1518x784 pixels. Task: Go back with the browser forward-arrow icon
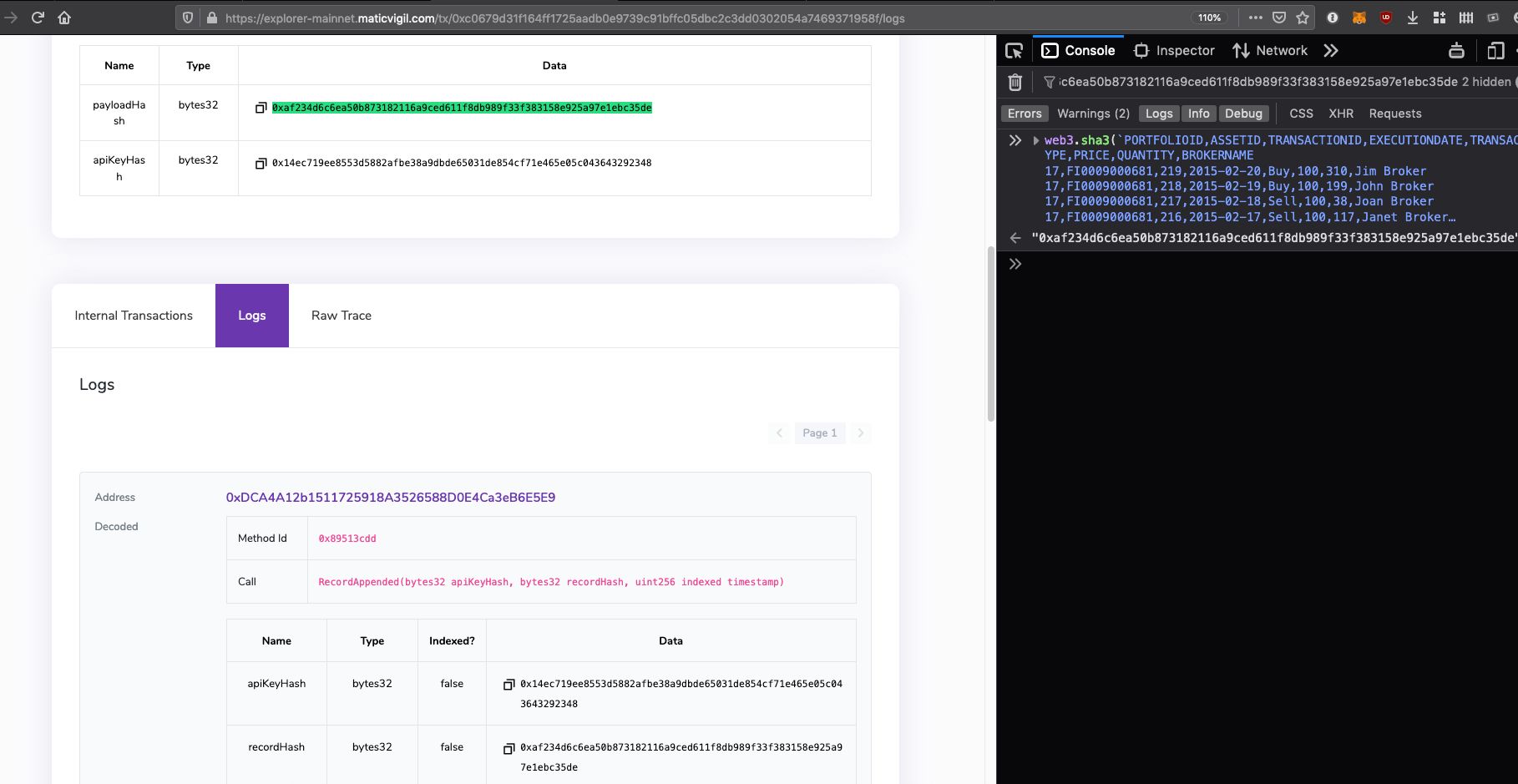11,18
